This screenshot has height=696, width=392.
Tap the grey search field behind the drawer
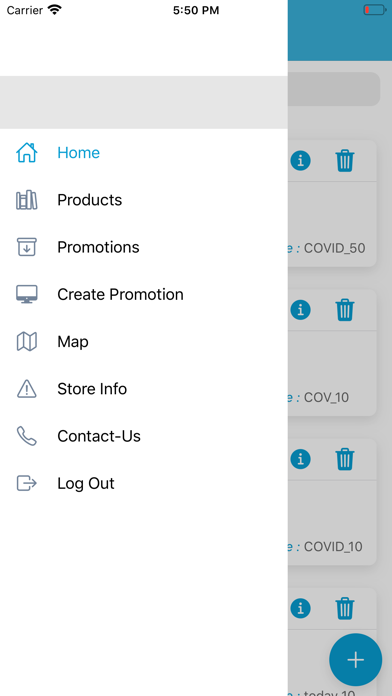click(334, 89)
